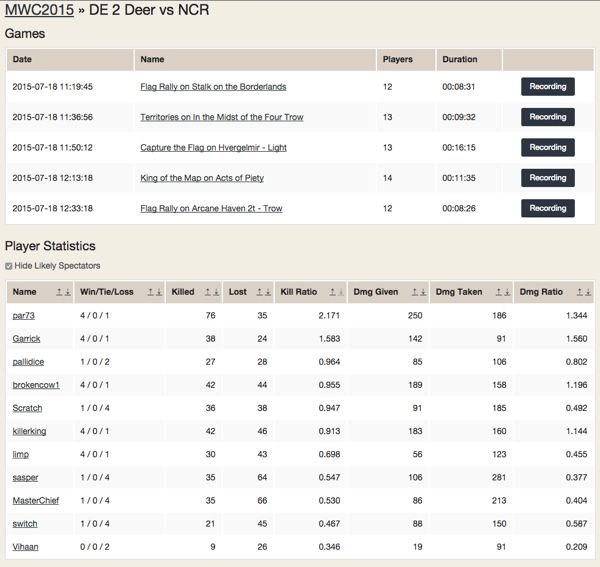The height and width of the screenshot is (567, 600).
Task: Sort Dmg Given column ascending arrow
Action: (x=414, y=292)
